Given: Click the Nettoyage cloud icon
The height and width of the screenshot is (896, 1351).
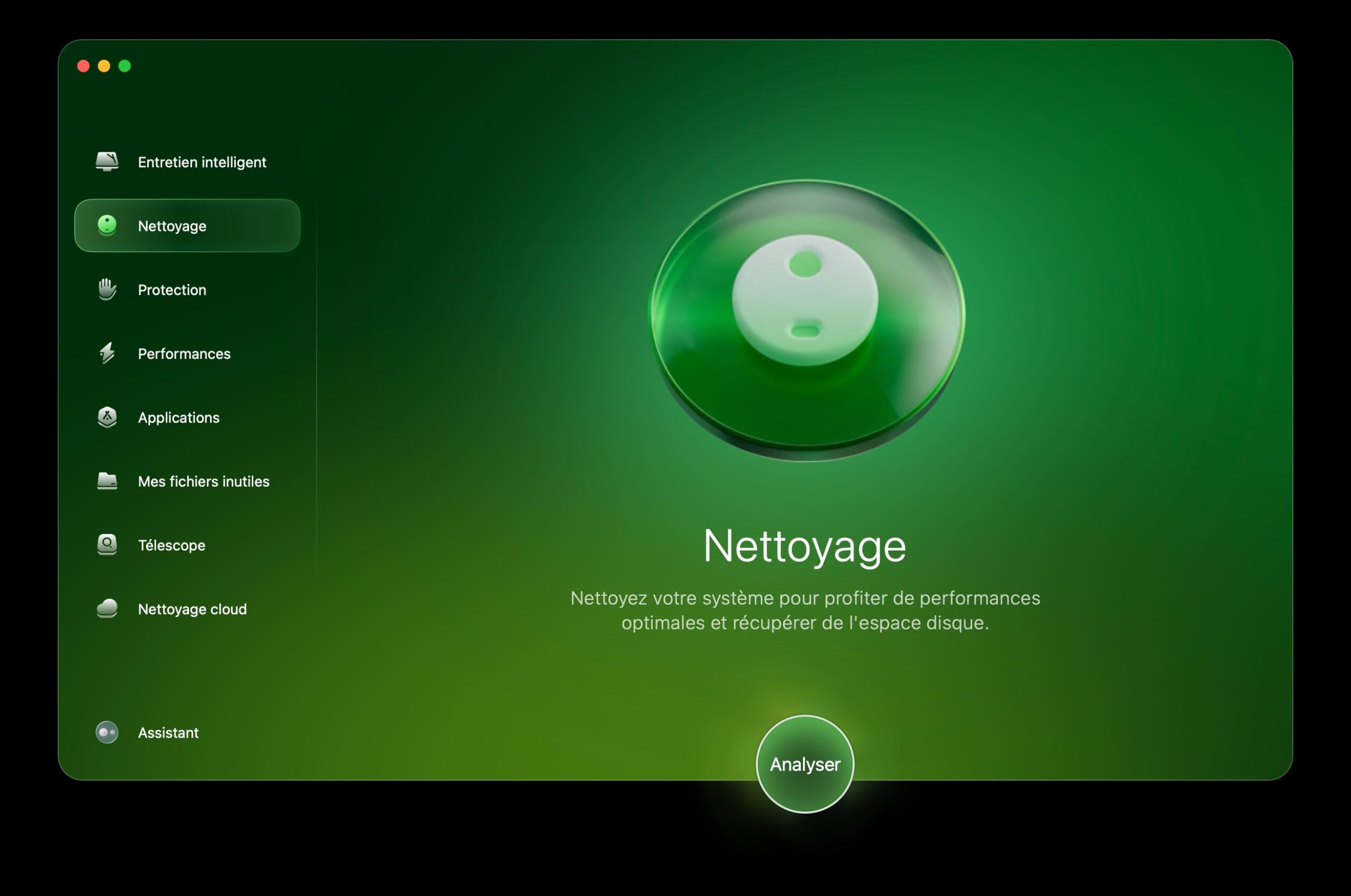Looking at the screenshot, I should (x=107, y=608).
